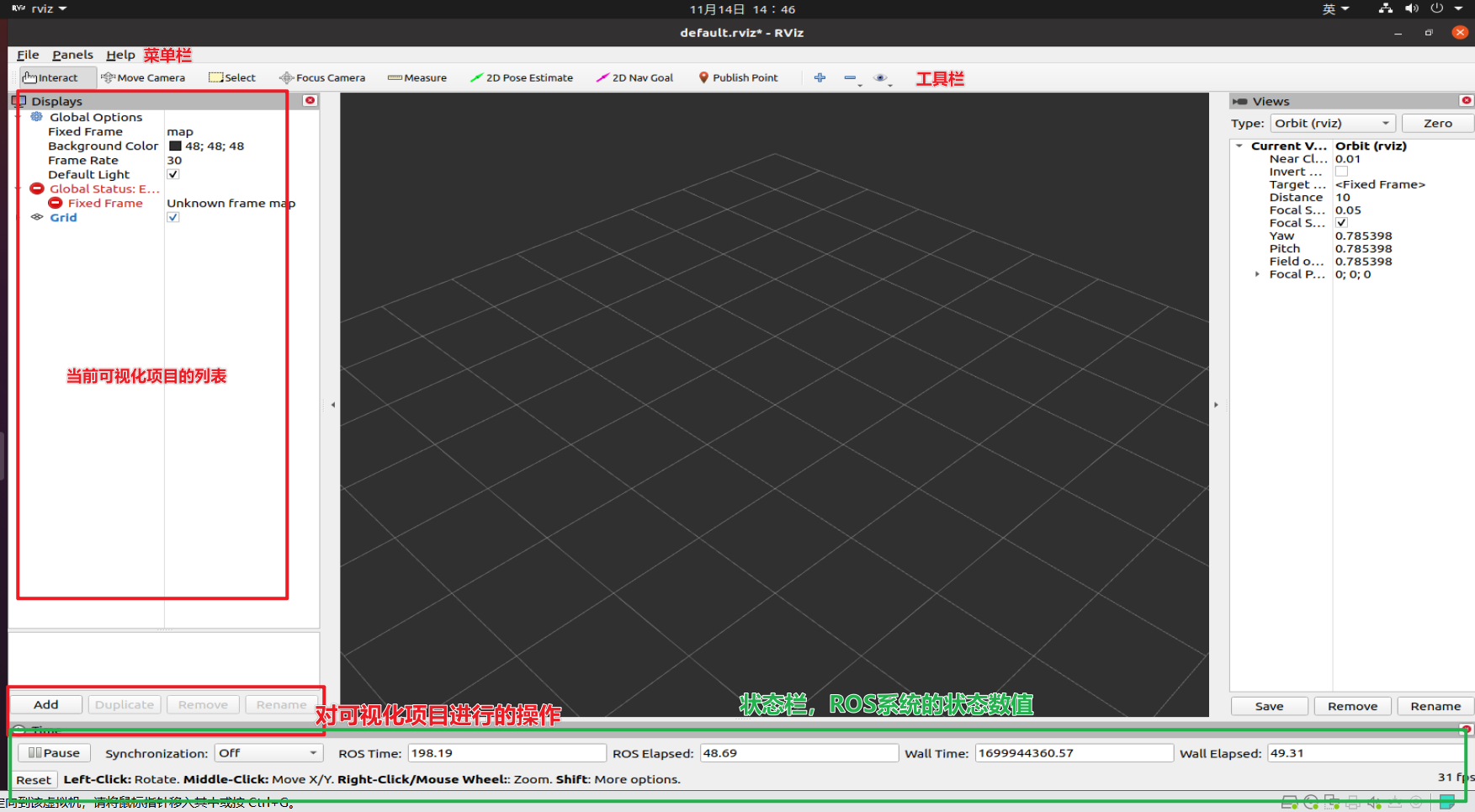This screenshot has width=1475, height=812.
Task: Activate the Focus Camera tool
Action: [x=322, y=77]
